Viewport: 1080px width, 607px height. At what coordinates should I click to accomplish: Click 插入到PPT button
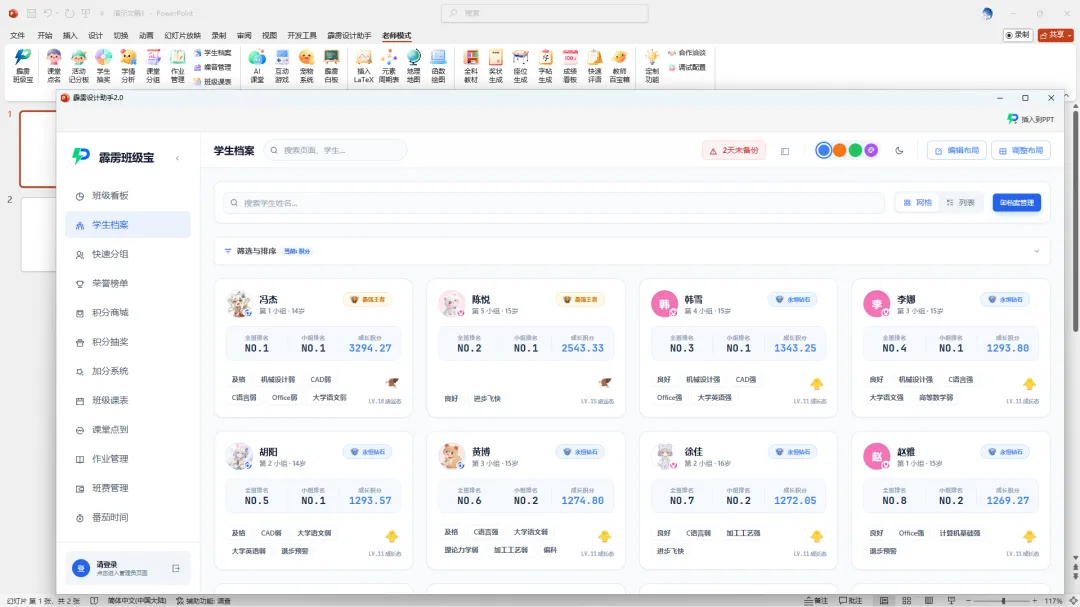[x=1030, y=119]
